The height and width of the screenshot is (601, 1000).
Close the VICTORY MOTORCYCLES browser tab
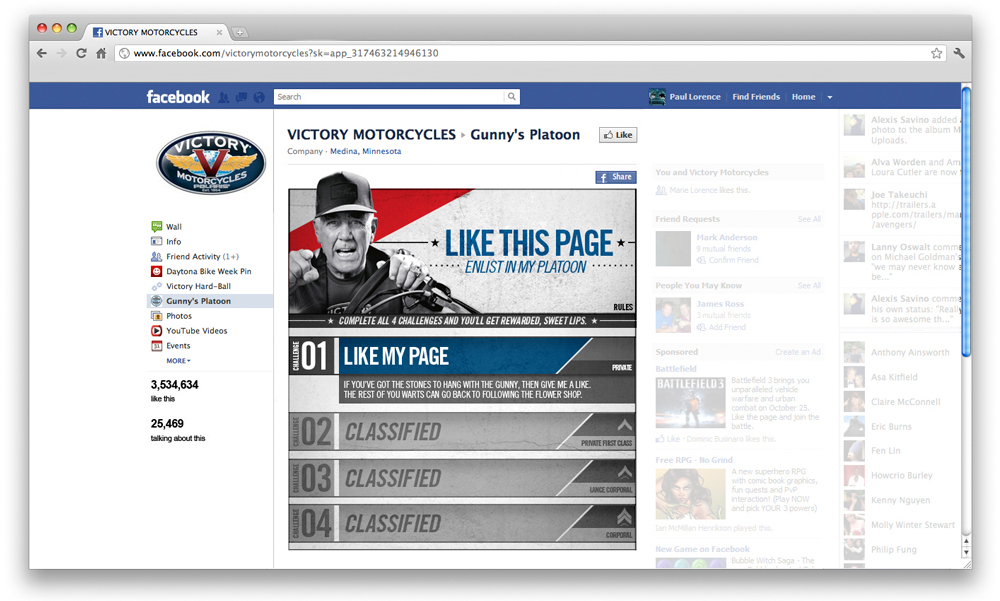[x=219, y=32]
